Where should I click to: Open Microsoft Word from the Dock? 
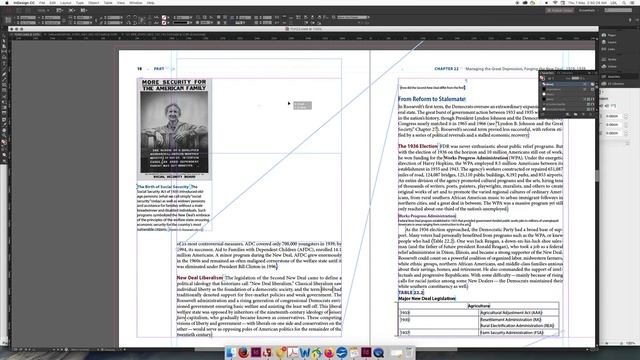tap(304, 352)
